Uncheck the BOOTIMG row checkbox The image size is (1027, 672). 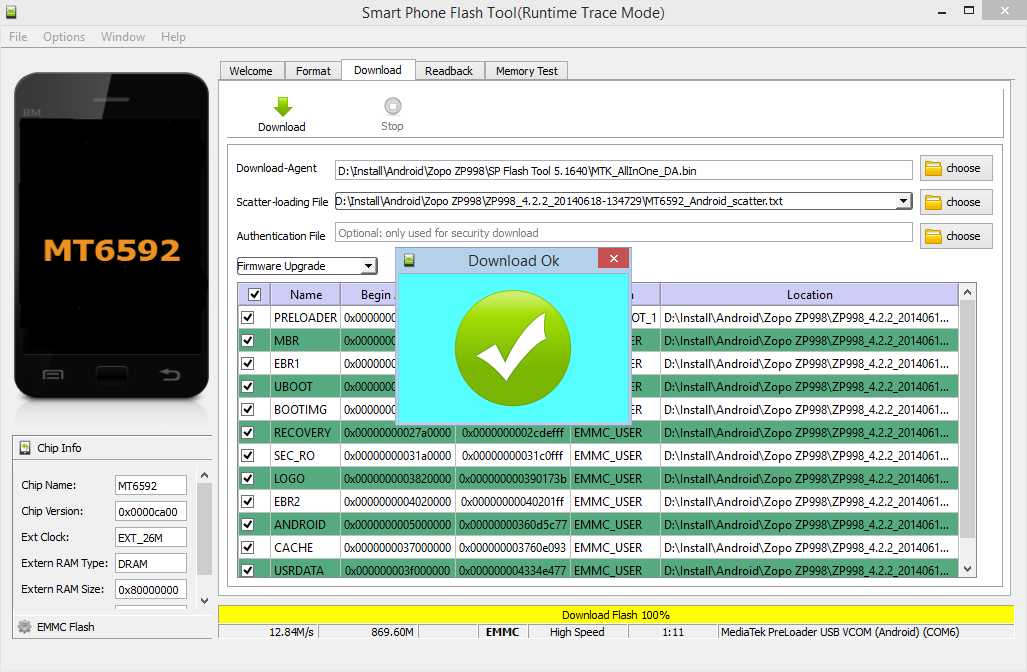[248, 409]
